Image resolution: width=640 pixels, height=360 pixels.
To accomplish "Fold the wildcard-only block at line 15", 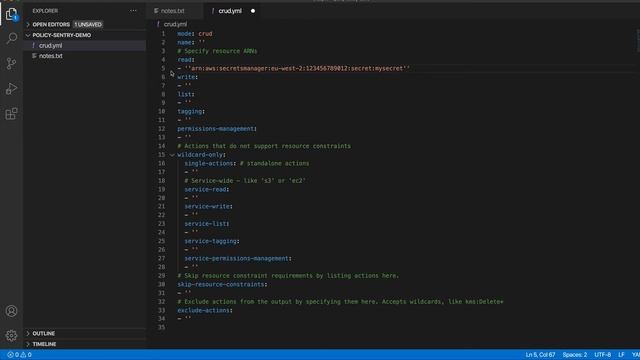I will pyautogui.click(x=172, y=155).
